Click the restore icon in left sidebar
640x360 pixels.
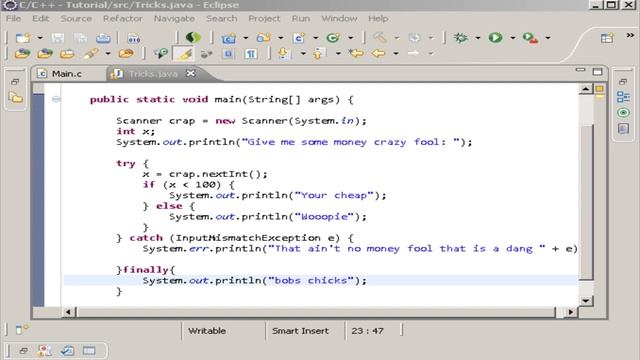tap(15, 82)
